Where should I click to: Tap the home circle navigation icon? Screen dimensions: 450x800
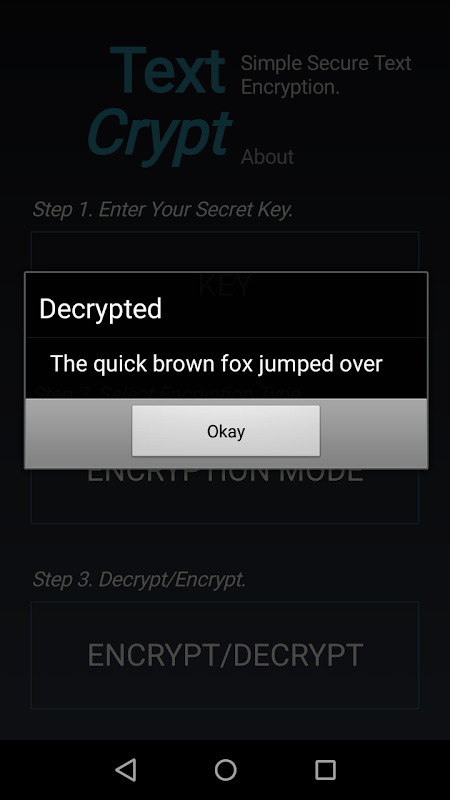(225, 769)
